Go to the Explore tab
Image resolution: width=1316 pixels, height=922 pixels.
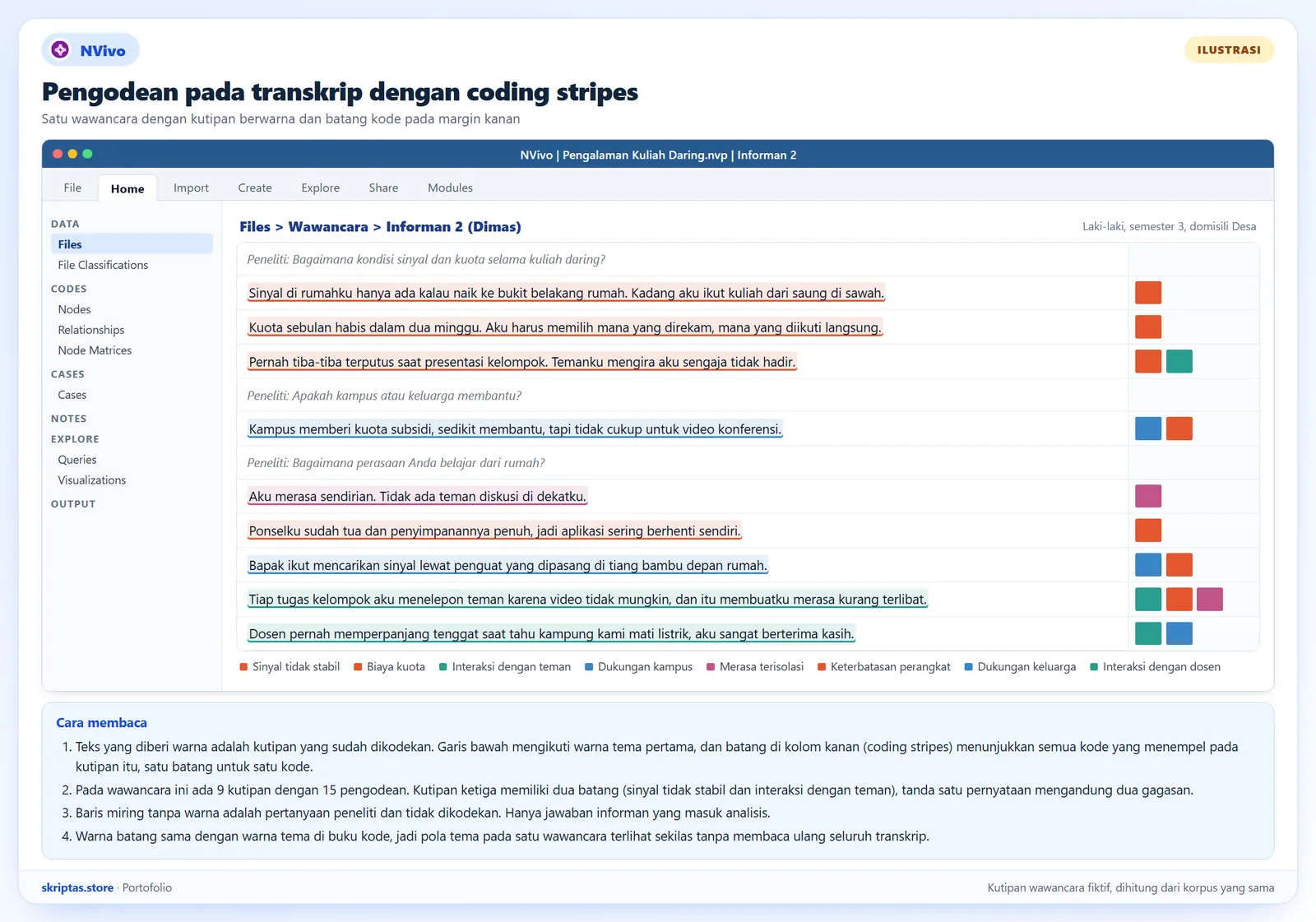click(320, 188)
